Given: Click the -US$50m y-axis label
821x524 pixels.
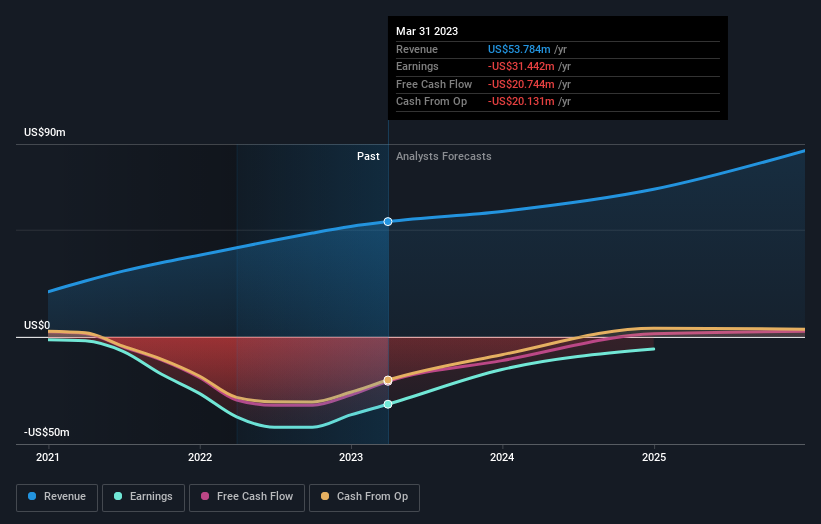Looking at the screenshot, I should 47,432.
